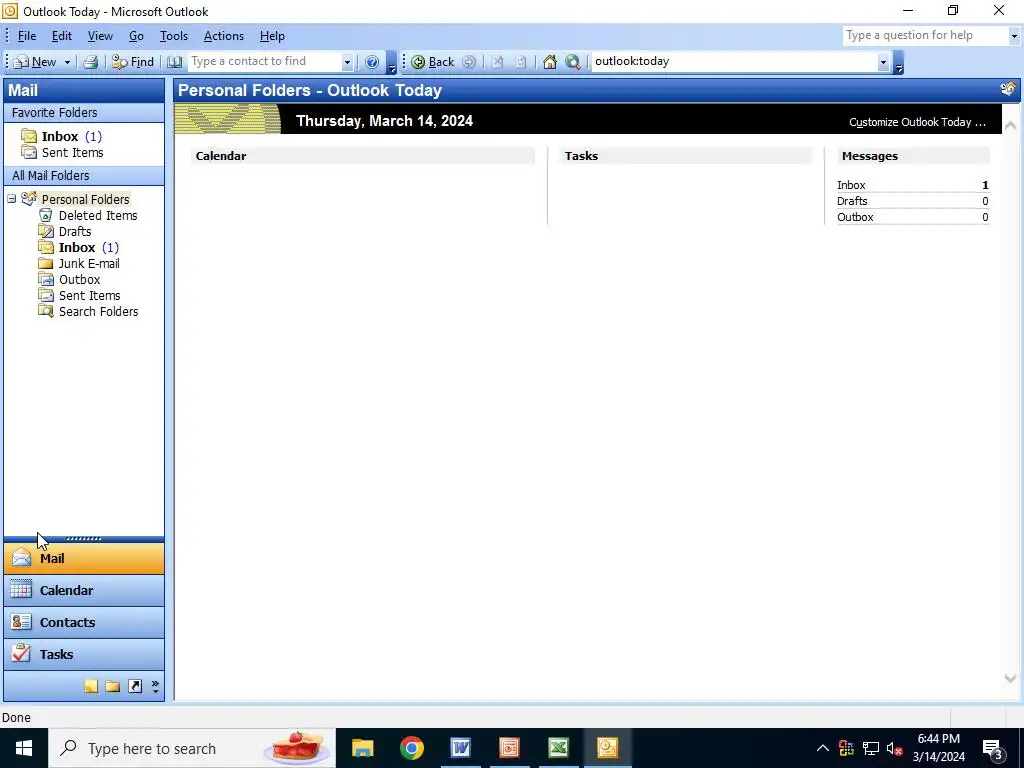The height and width of the screenshot is (768, 1024).
Task: Click the green Back navigation button
Action: point(432,62)
